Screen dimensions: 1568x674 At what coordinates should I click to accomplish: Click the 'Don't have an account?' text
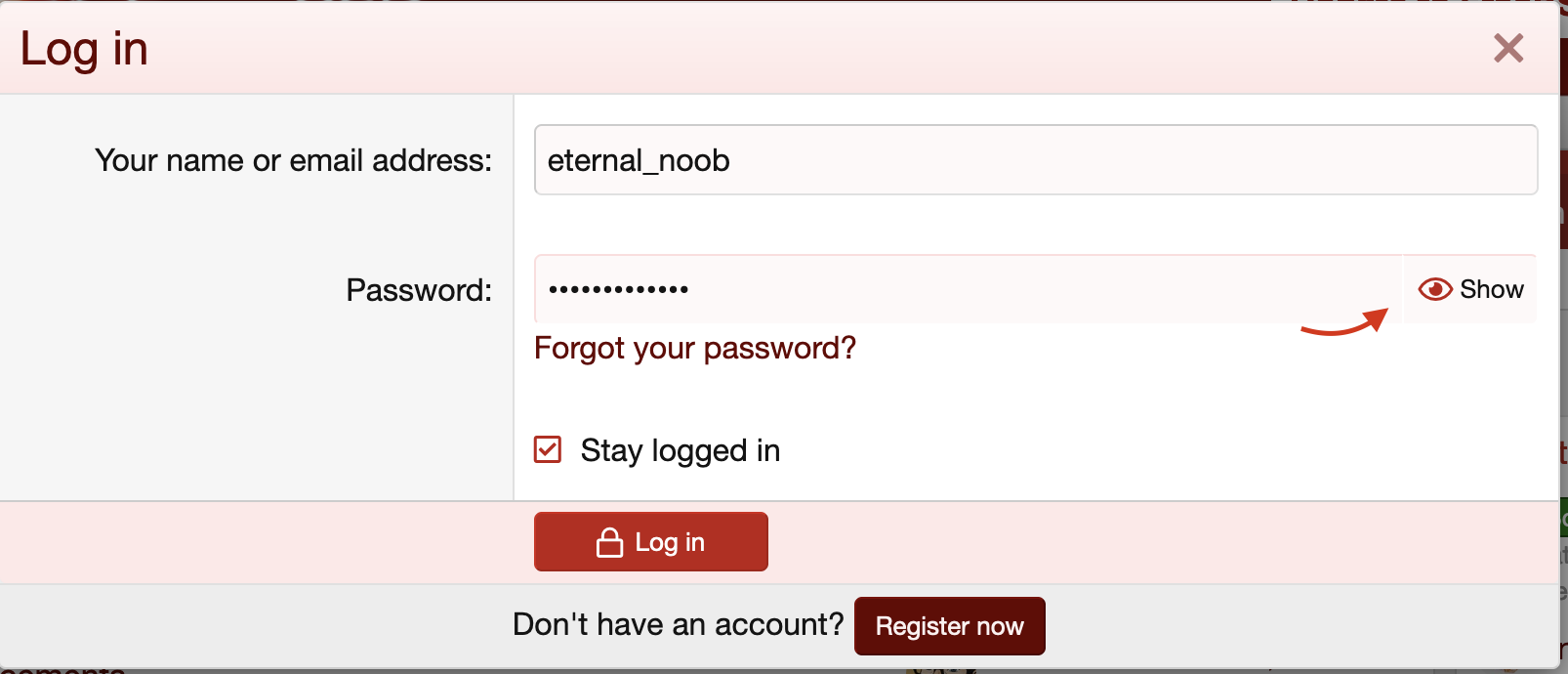pos(678,624)
